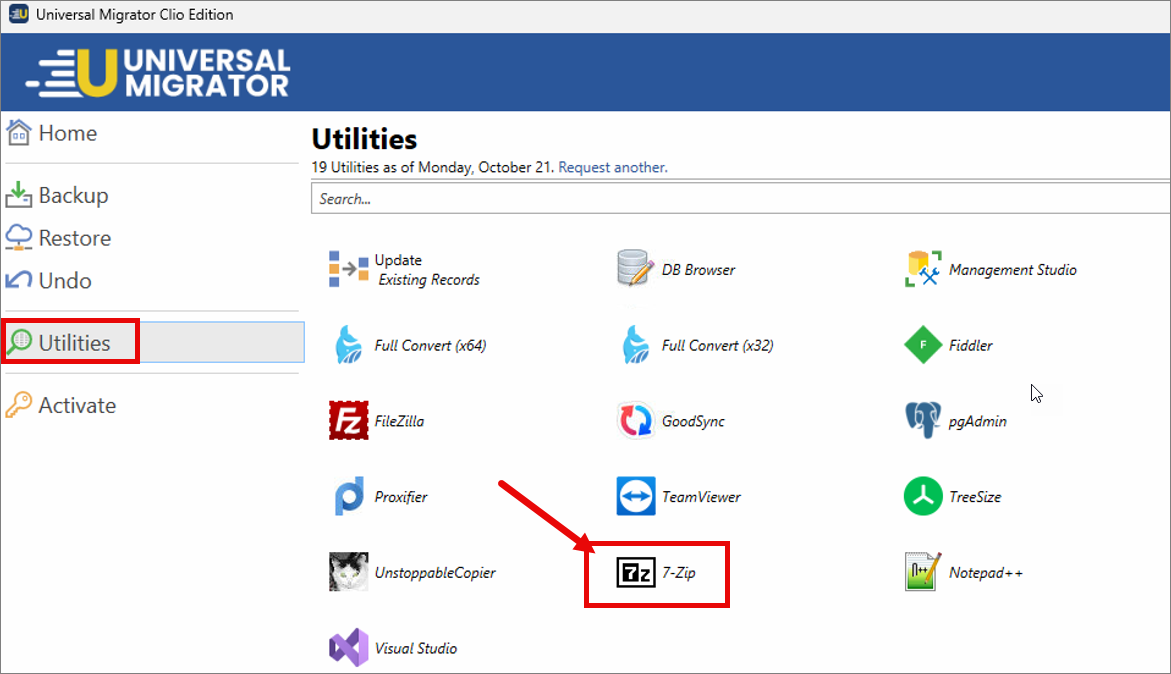The height and width of the screenshot is (674, 1171).
Task: Click the 'UnstoppableCopier' label
Action: click(435, 572)
